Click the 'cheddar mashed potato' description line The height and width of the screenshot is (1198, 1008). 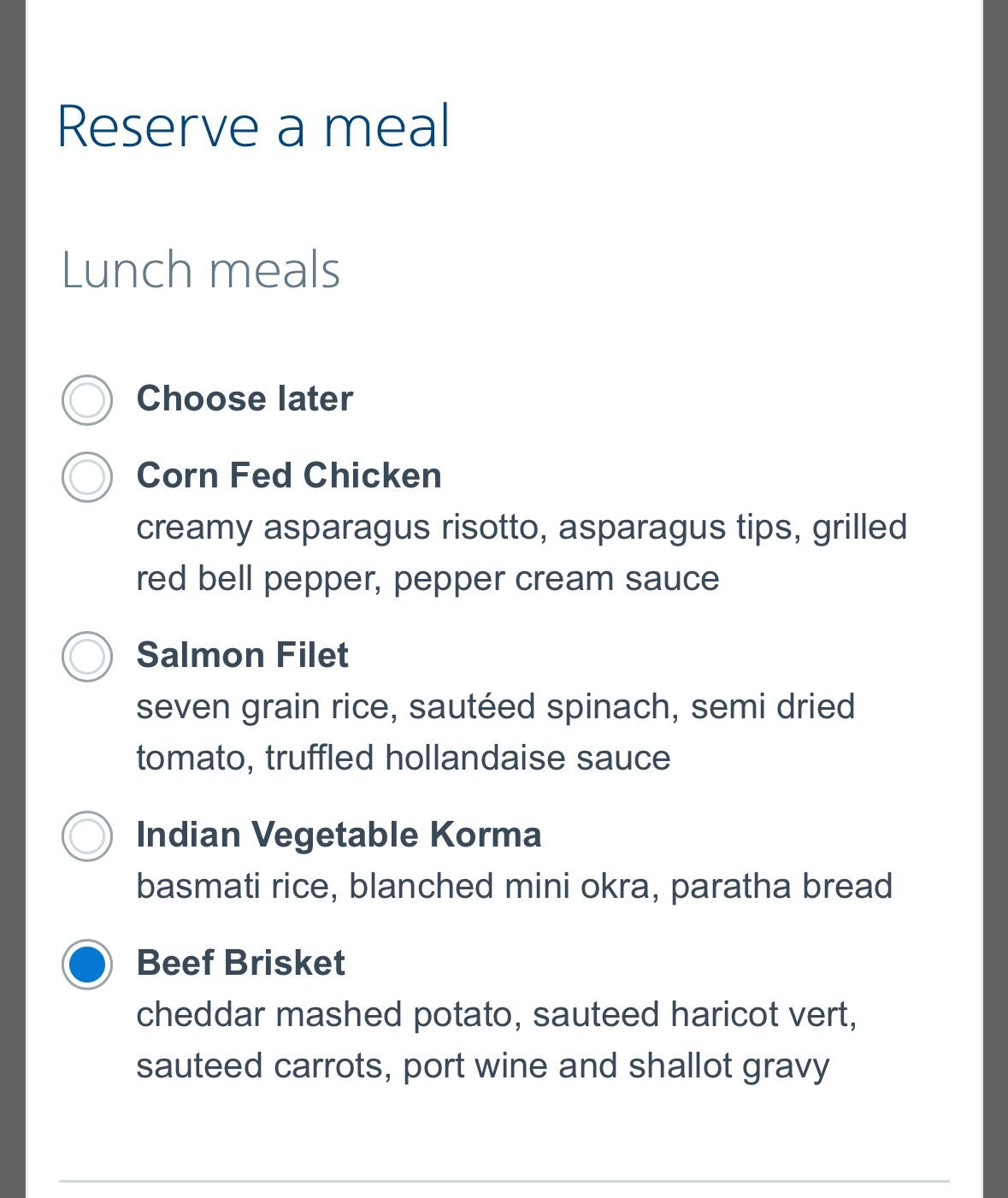(496, 1014)
